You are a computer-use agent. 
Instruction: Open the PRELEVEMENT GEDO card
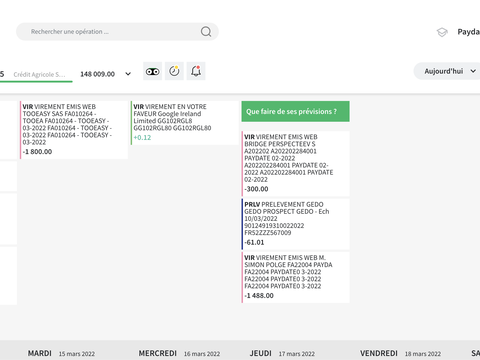click(296, 224)
